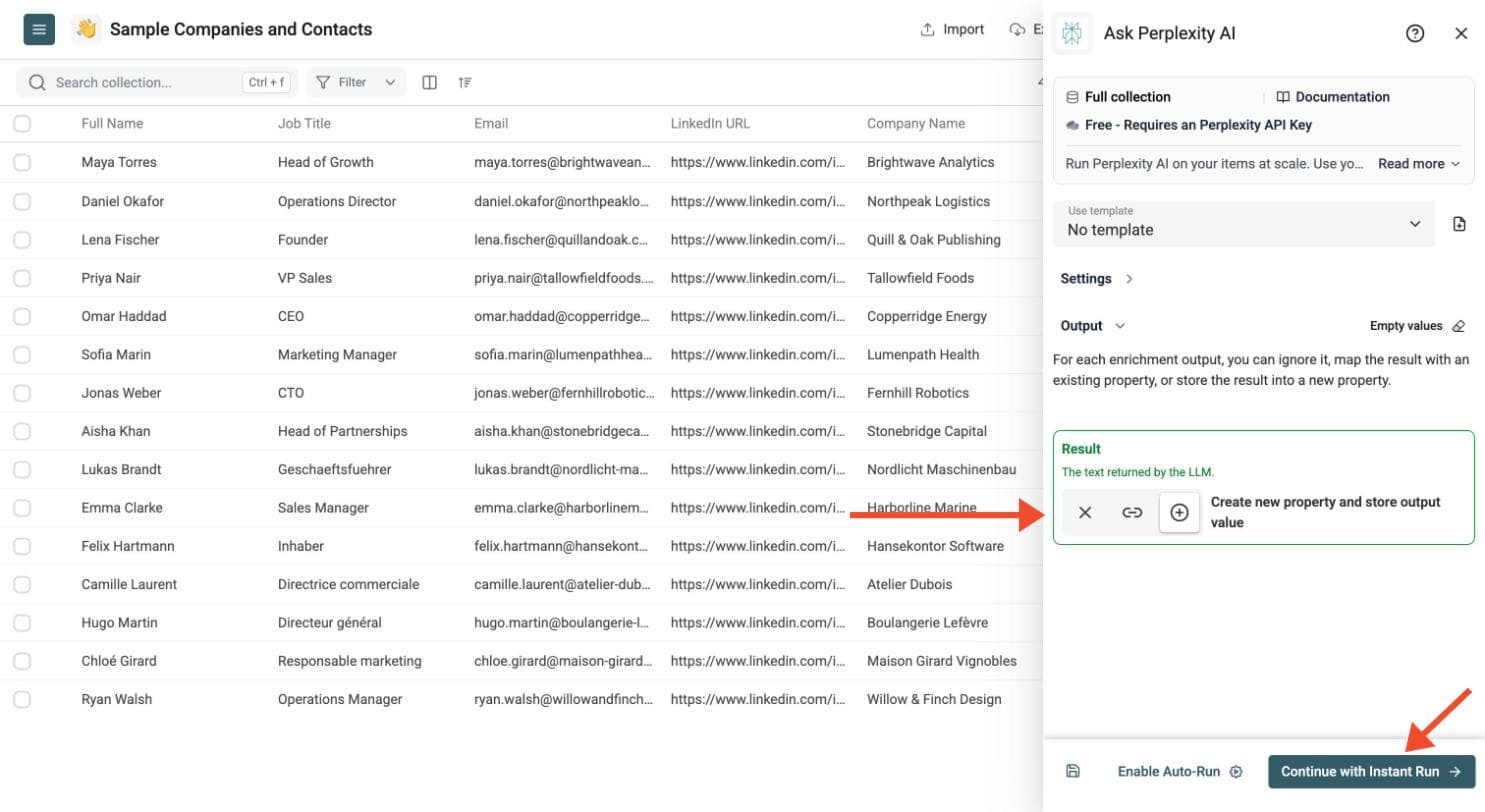Tick the checkbox for Maya Torres
1485x812 pixels.
(22, 162)
